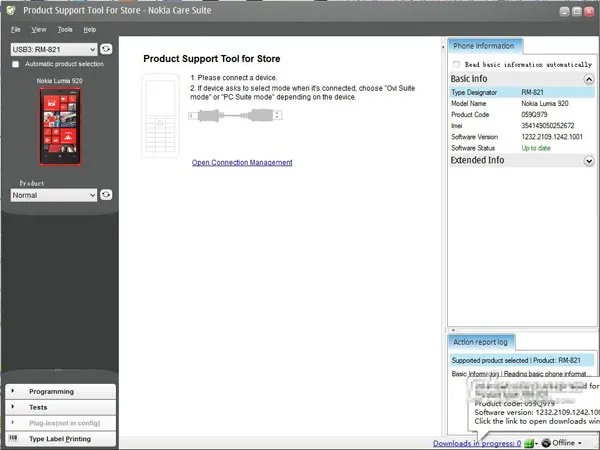Click the Offline globe status icon

pos(546,442)
